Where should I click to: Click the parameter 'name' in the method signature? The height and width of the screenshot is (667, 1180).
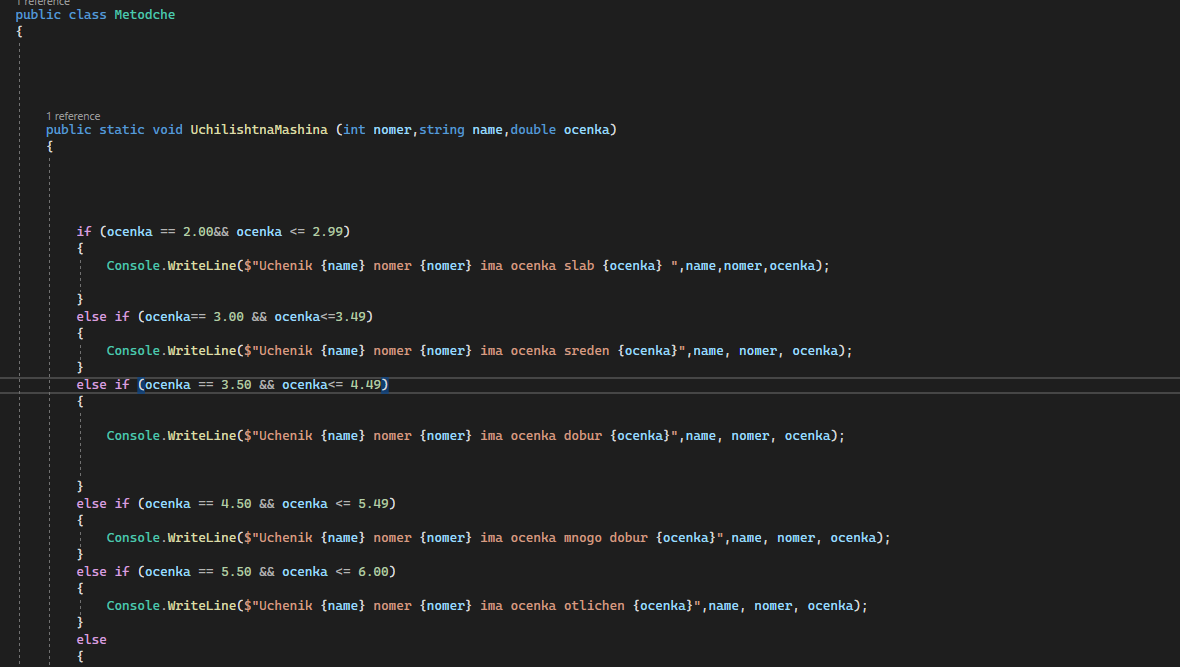coord(487,129)
